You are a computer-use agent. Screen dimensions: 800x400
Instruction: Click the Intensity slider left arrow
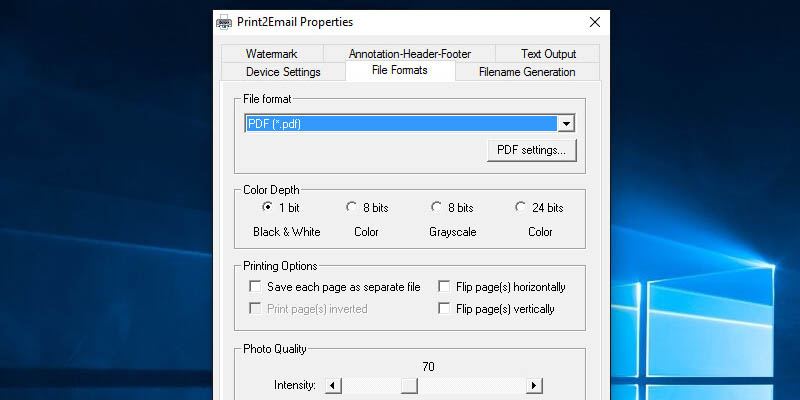coord(333,385)
